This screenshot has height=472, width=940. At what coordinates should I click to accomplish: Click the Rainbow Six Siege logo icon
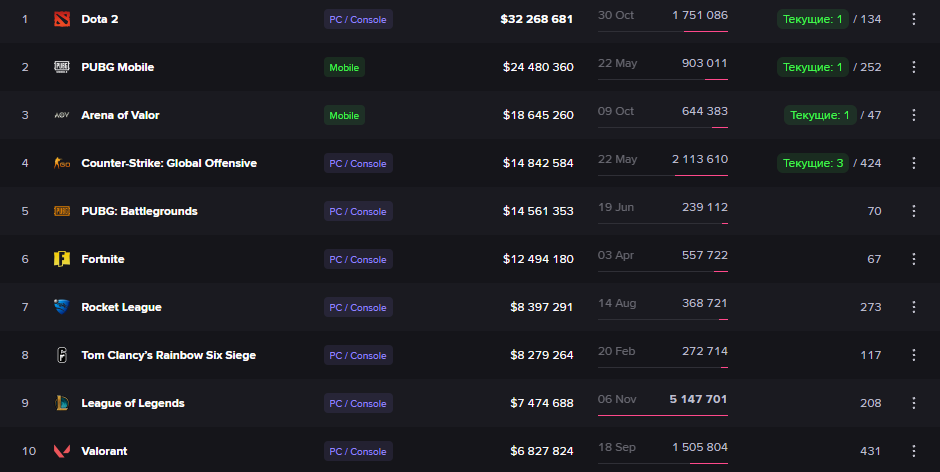(x=62, y=355)
